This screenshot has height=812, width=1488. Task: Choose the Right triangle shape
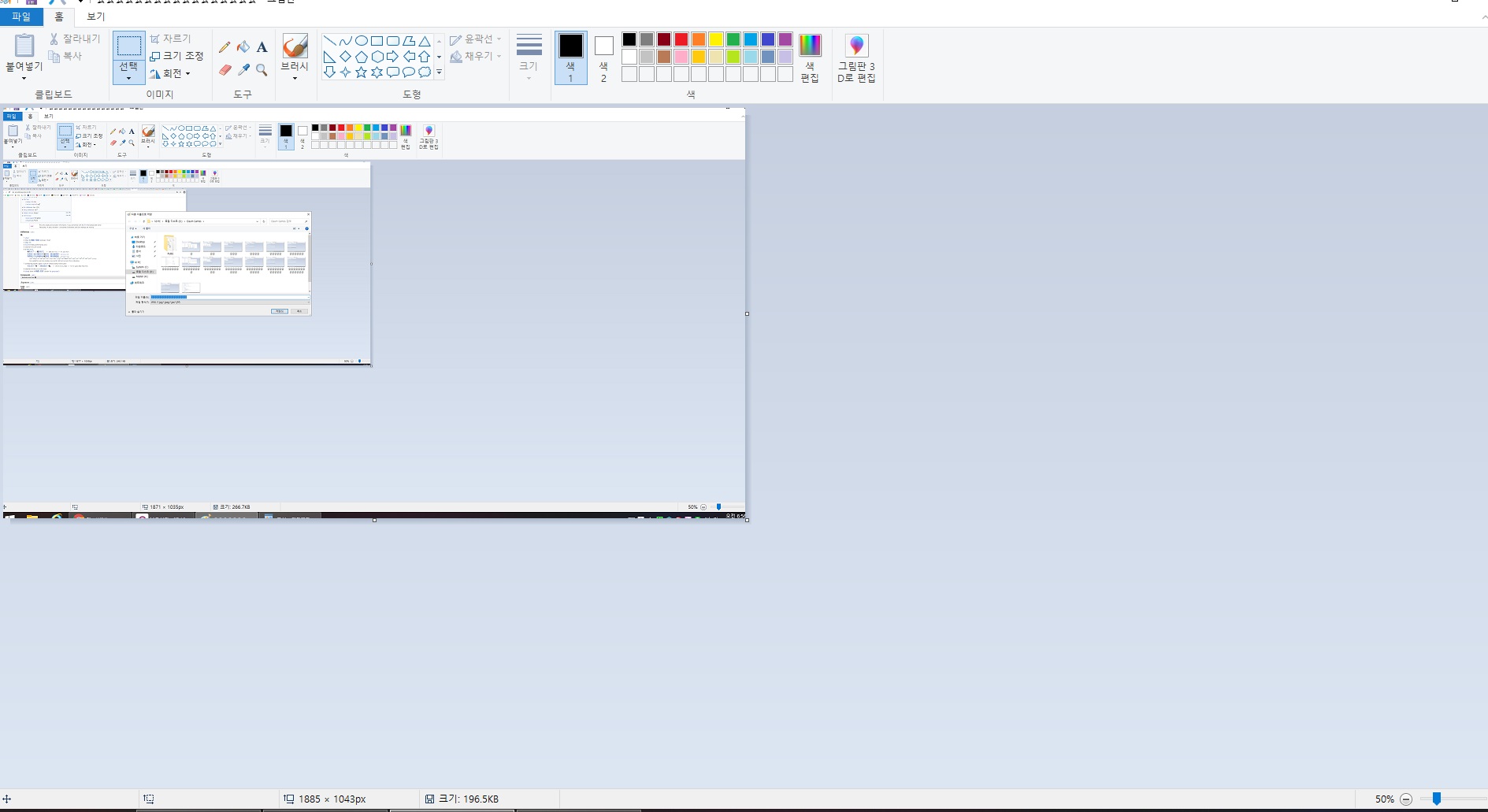pyautogui.click(x=329, y=57)
